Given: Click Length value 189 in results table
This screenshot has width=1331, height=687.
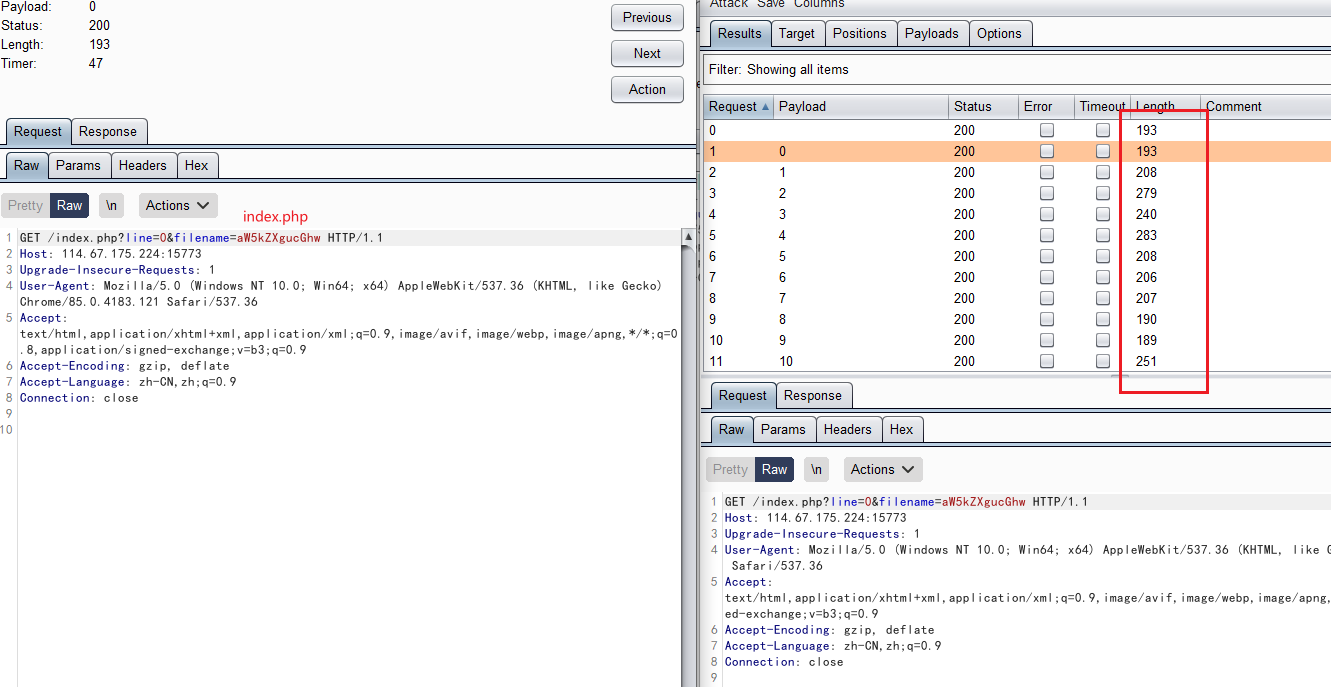Looking at the screenshot, I should [1146, 340].
